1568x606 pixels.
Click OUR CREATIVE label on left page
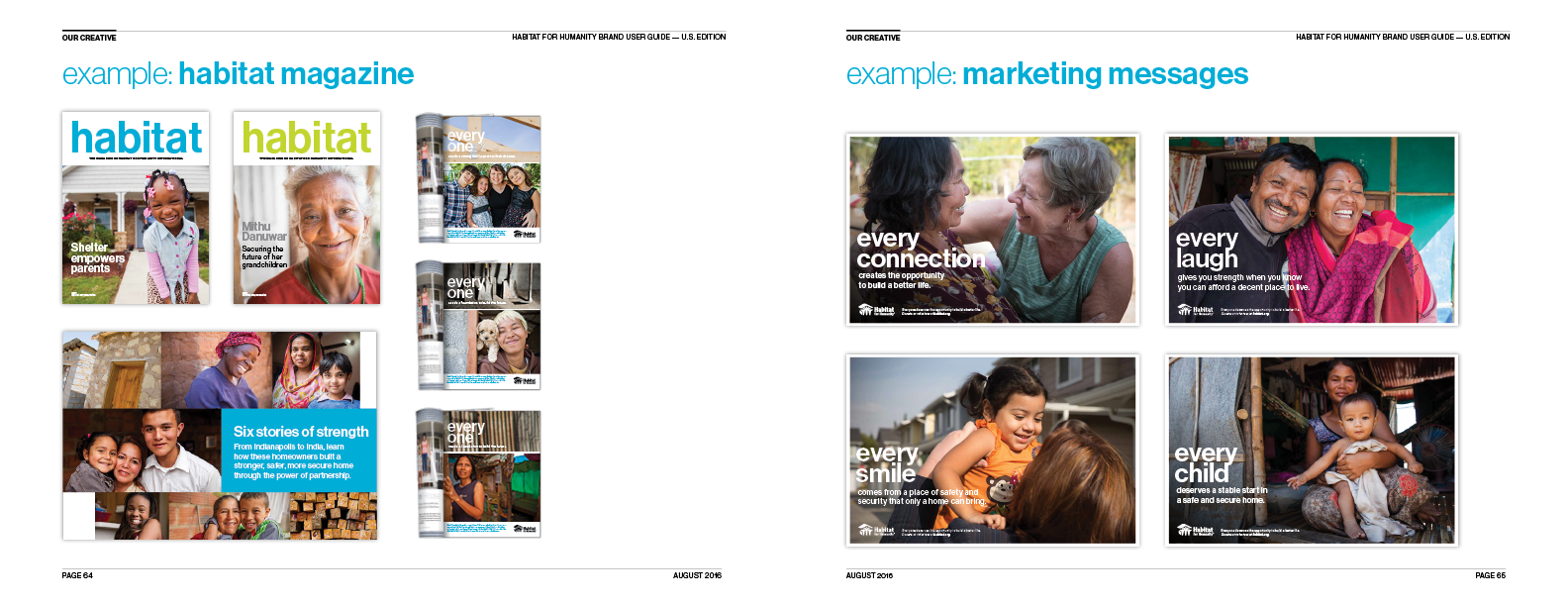89,38
